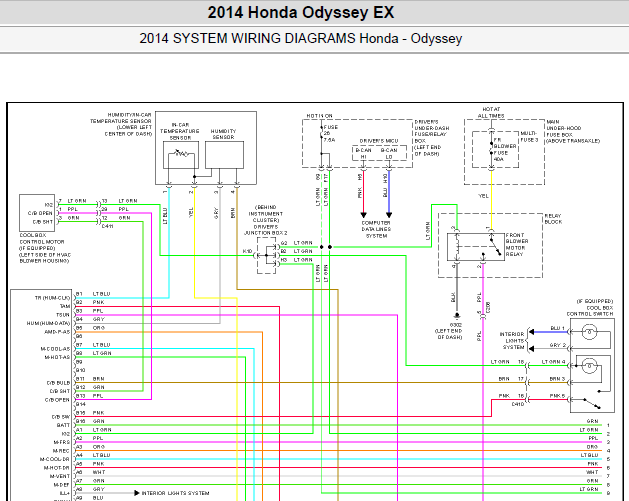Select the B-CAN LO terminal label
The width and height of the screenshot is (629, 501).
pyautogui.click(x=389, y=153)
